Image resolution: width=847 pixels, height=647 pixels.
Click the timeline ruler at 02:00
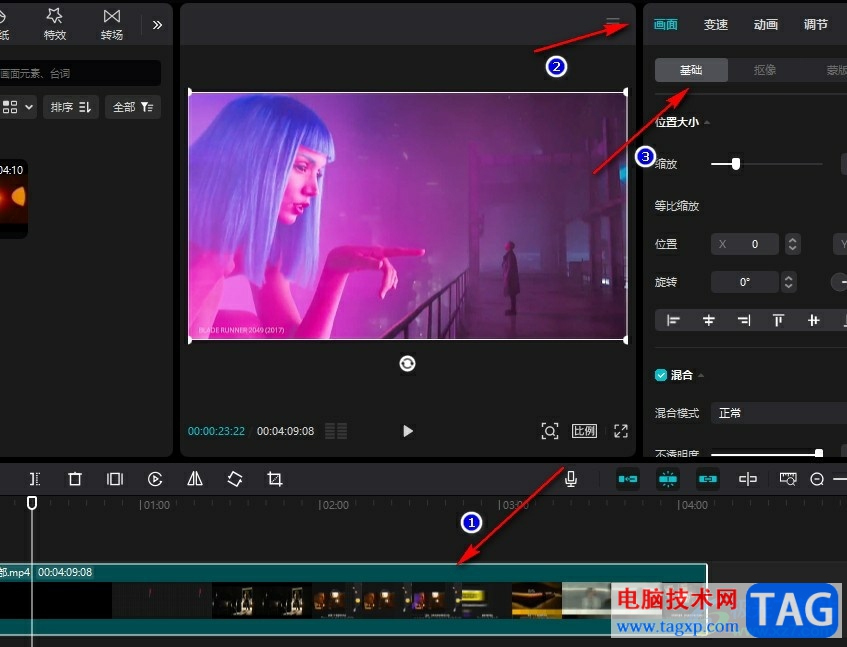[x=333, y=505]
